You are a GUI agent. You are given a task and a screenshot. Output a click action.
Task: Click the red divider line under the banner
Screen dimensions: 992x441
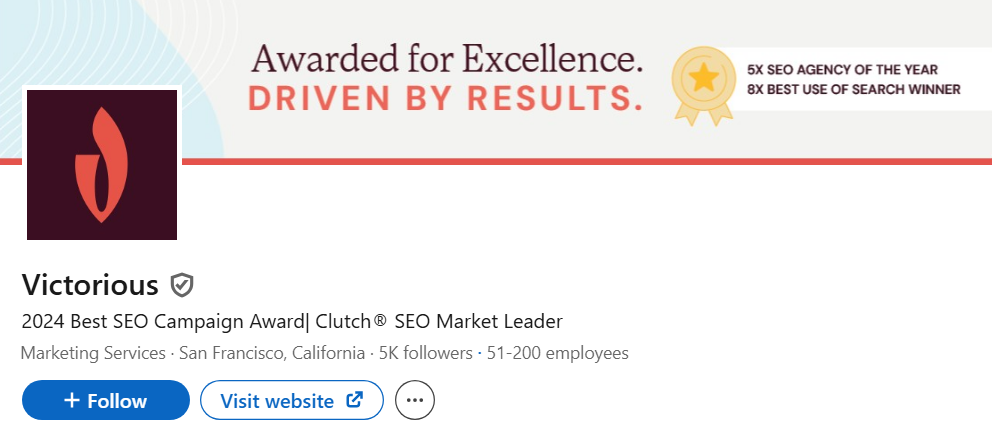[x=600, y=161]
